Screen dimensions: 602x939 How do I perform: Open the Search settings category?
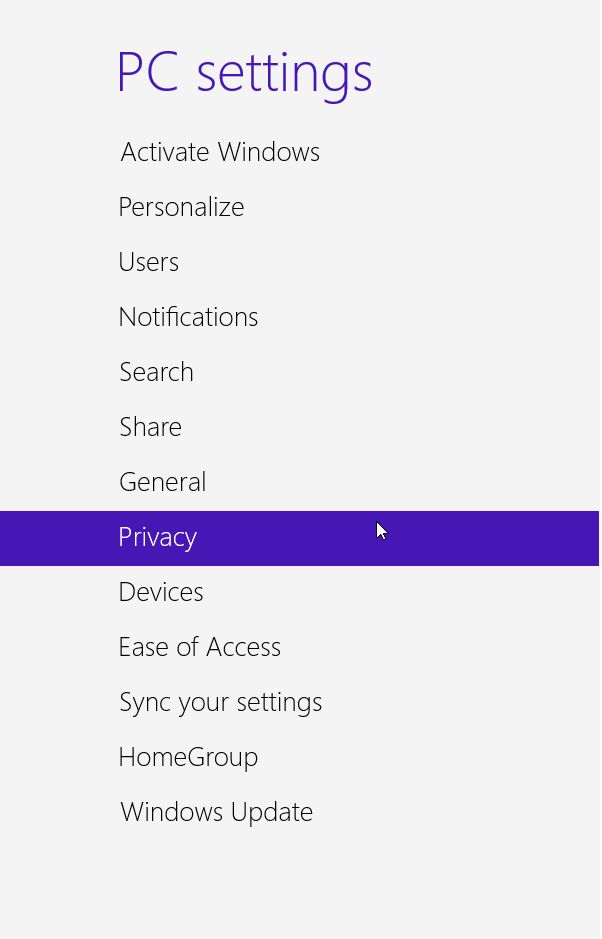(156, 372)
